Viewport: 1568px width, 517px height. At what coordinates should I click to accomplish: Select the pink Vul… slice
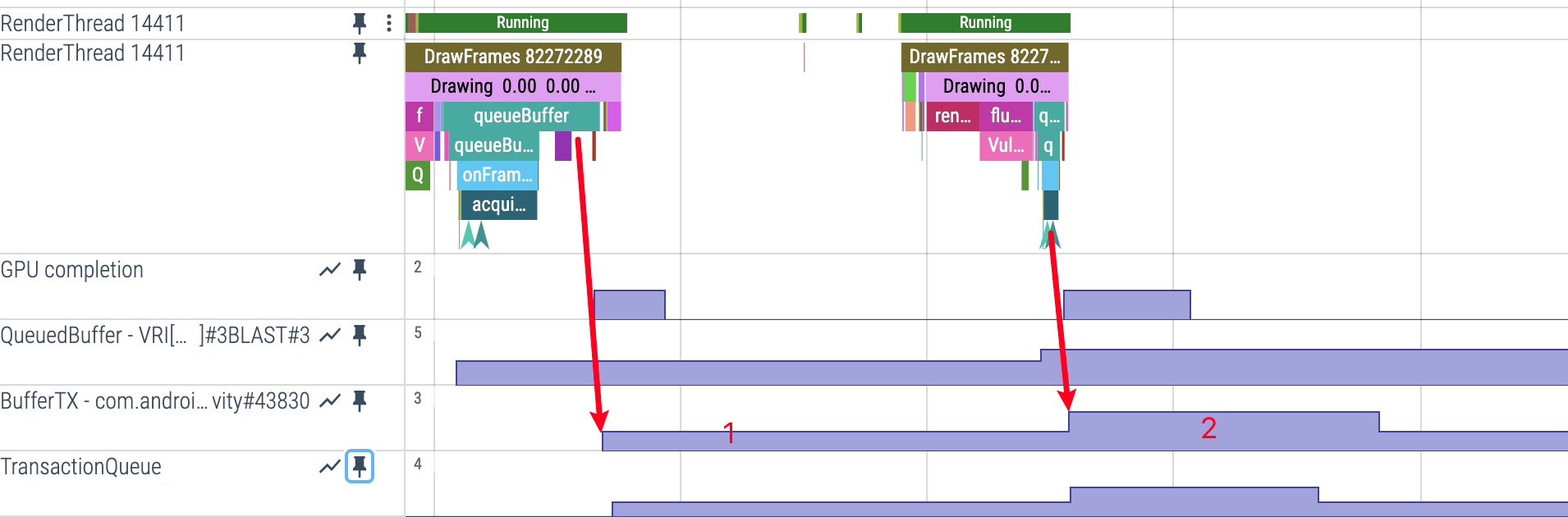pos(1005,145)
